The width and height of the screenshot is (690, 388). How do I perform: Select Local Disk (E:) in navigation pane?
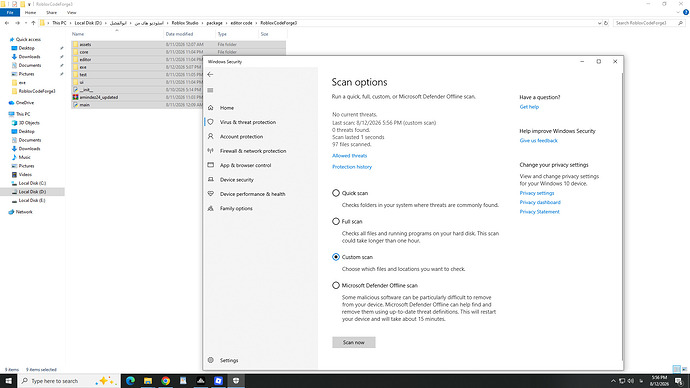(x=32, y=200)
